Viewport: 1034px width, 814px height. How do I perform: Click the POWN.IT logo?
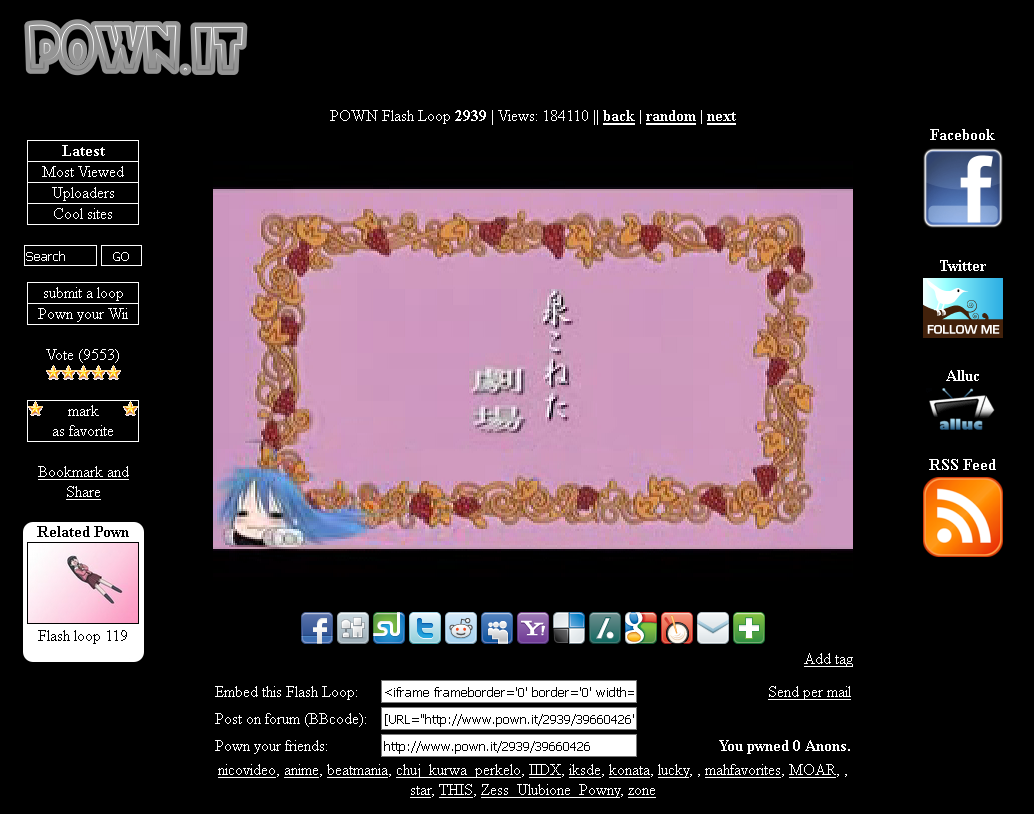click(136, 47)
